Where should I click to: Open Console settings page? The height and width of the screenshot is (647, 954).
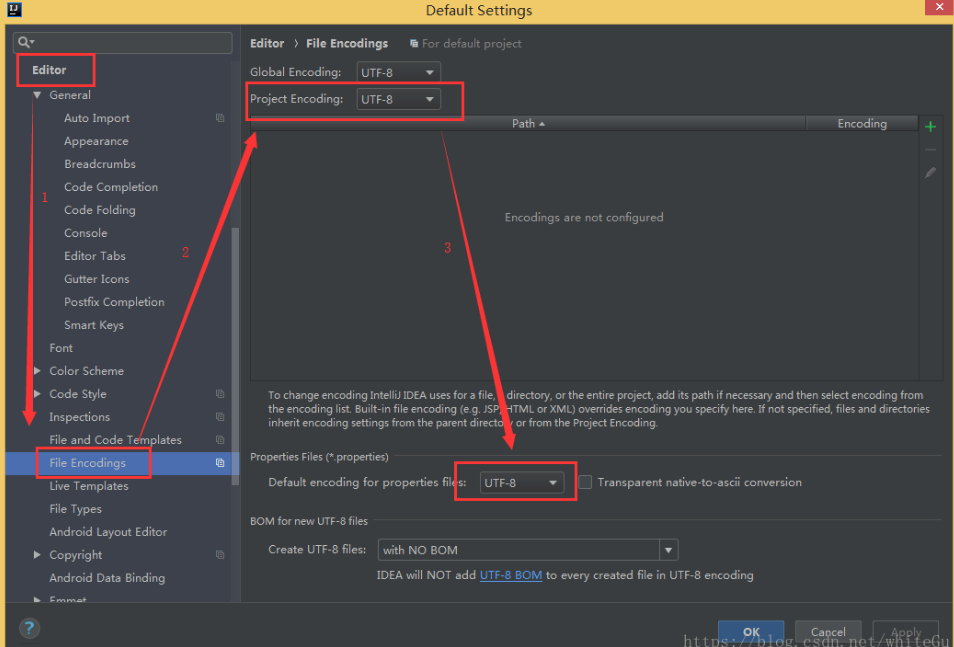pyautogui.click(x=86, y=233)
